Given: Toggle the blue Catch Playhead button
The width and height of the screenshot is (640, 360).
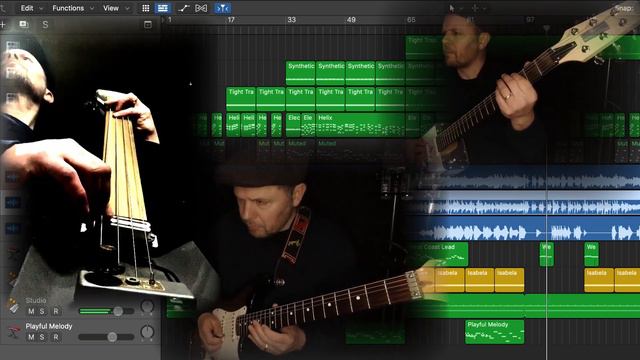Looking at the screenshot, I should point(223,8).
